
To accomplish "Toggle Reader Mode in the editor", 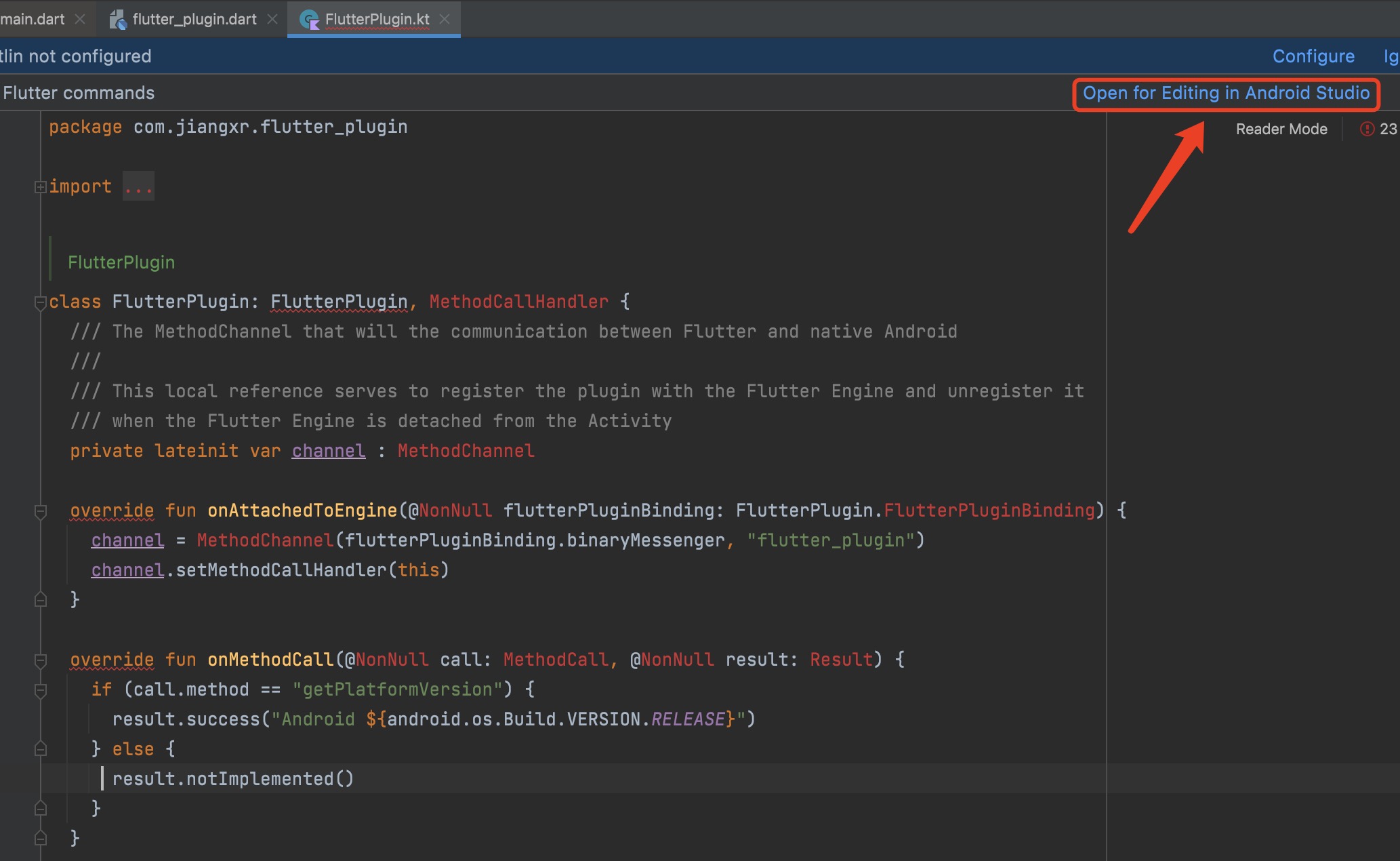I will click(1281, 129).
